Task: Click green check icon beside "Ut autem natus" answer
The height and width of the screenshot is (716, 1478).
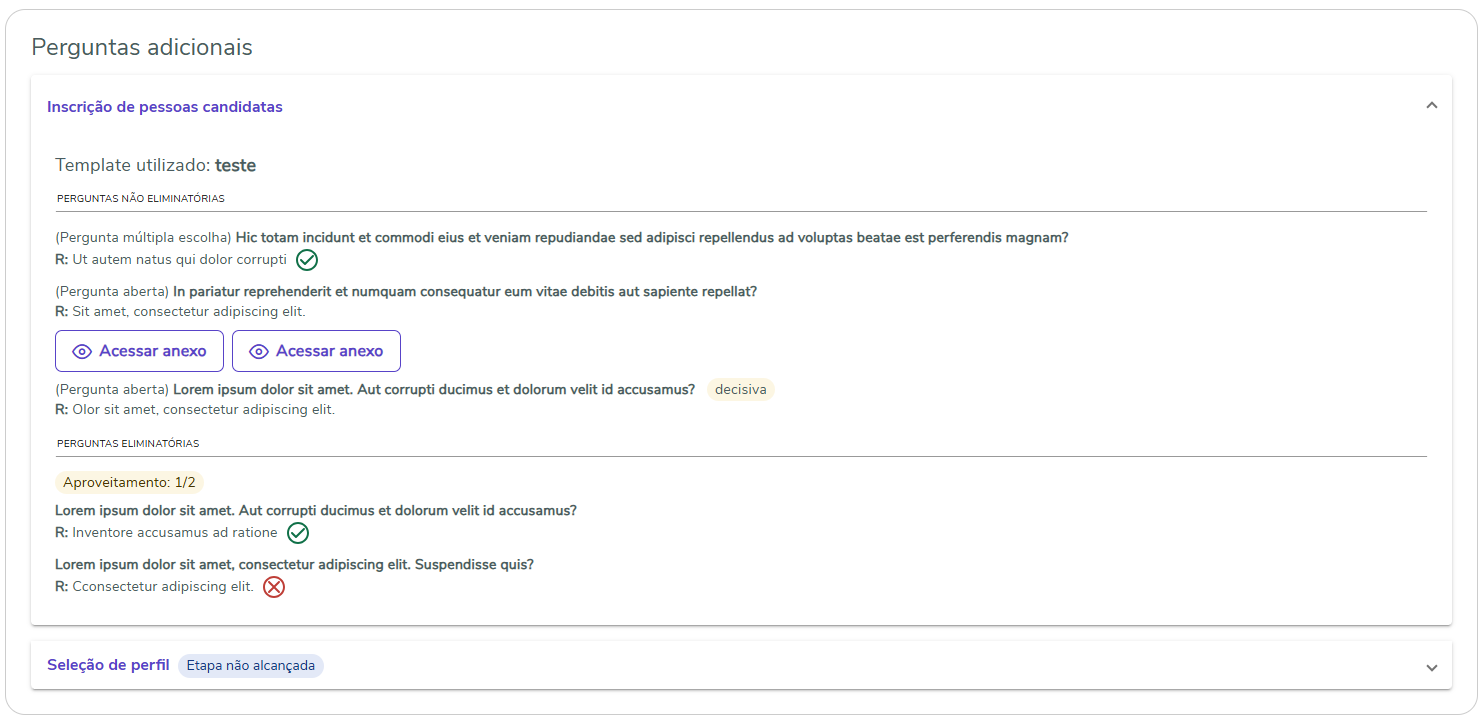Action: click(307, 260)
